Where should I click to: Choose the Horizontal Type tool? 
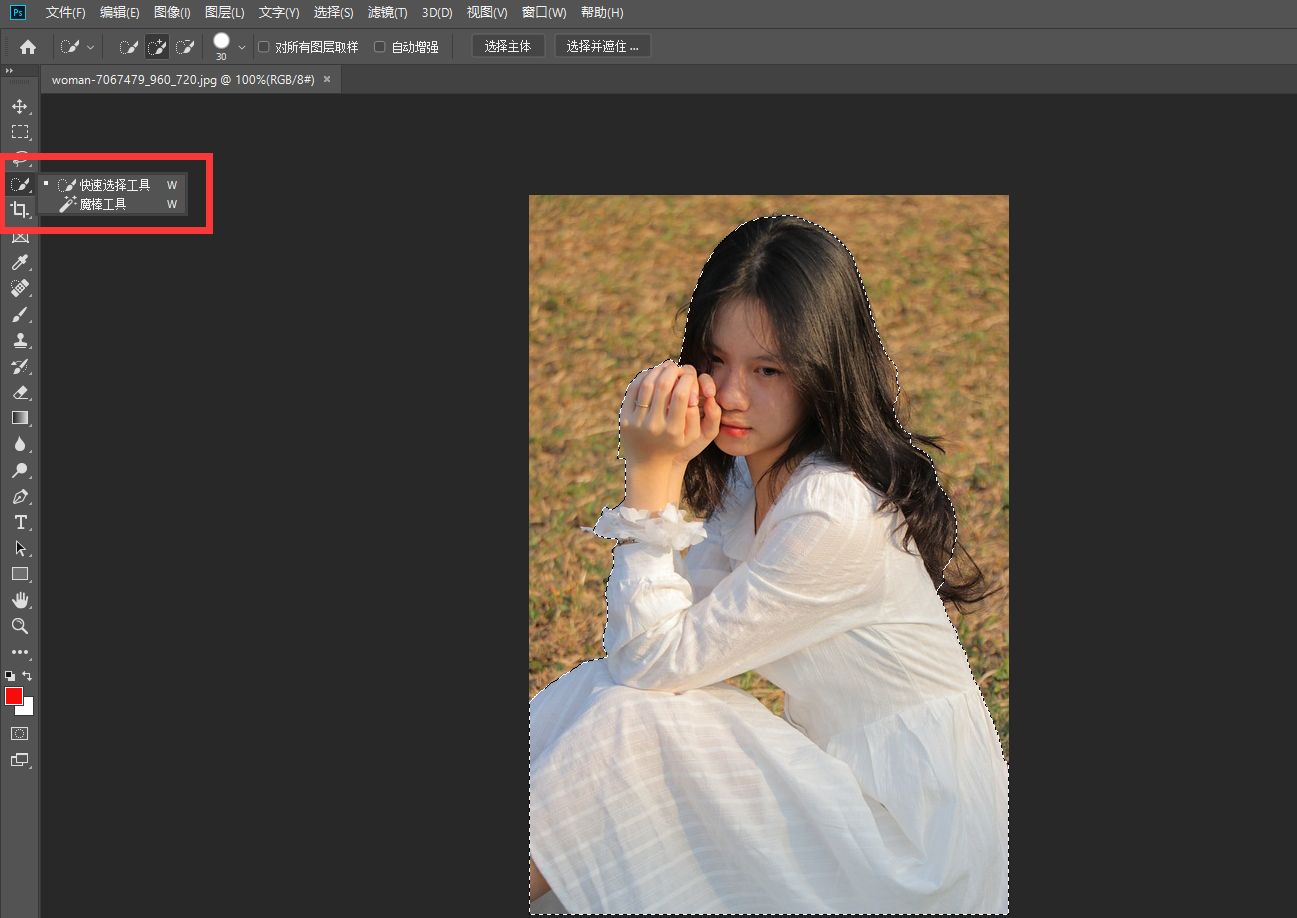pyautogui.click(x=19, y=522)
